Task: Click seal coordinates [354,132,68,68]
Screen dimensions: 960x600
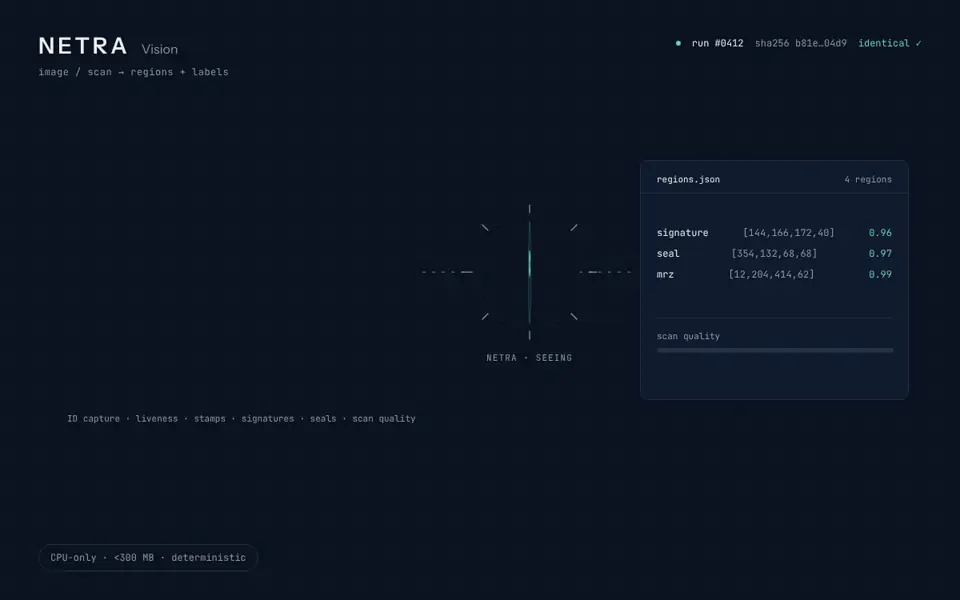Action: pos(774,253)
